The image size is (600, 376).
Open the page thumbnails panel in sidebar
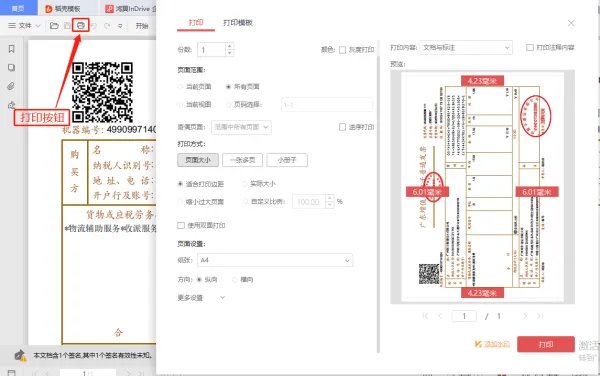[x=11, y=68]
